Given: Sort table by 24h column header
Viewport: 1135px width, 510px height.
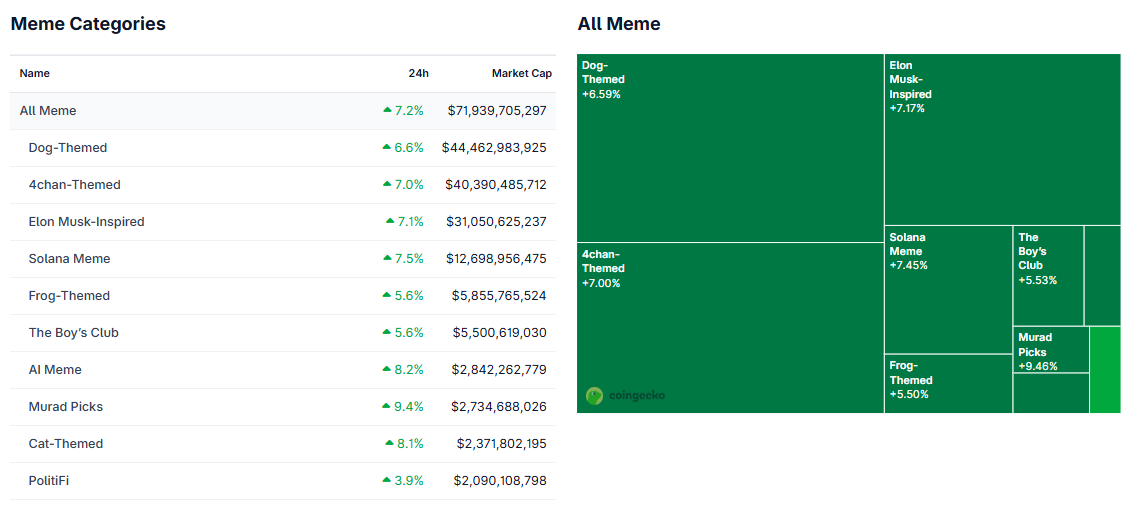Looking at the screenshot, I should coord(418,73).
